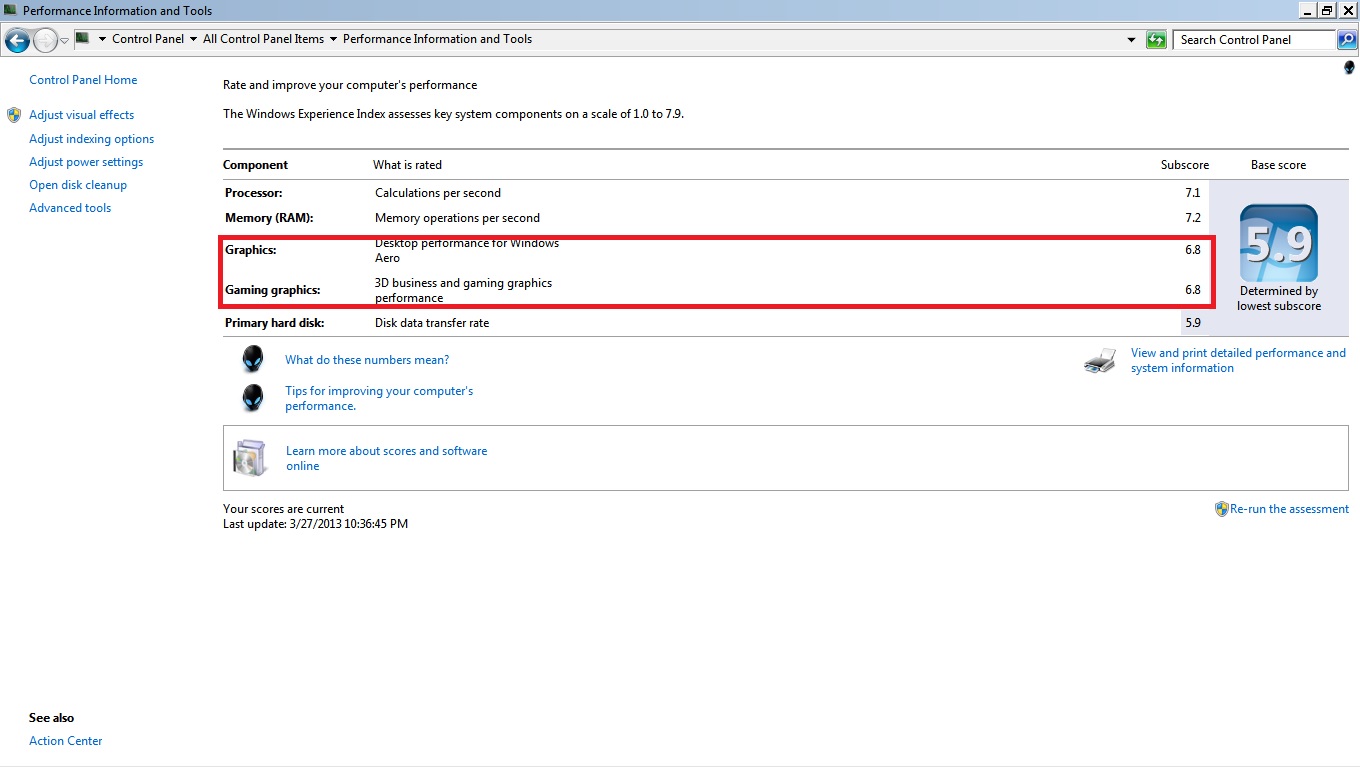Screen dimensions: 1360x768
Task: Click the Subscore column header
Action: point(1185,165)
